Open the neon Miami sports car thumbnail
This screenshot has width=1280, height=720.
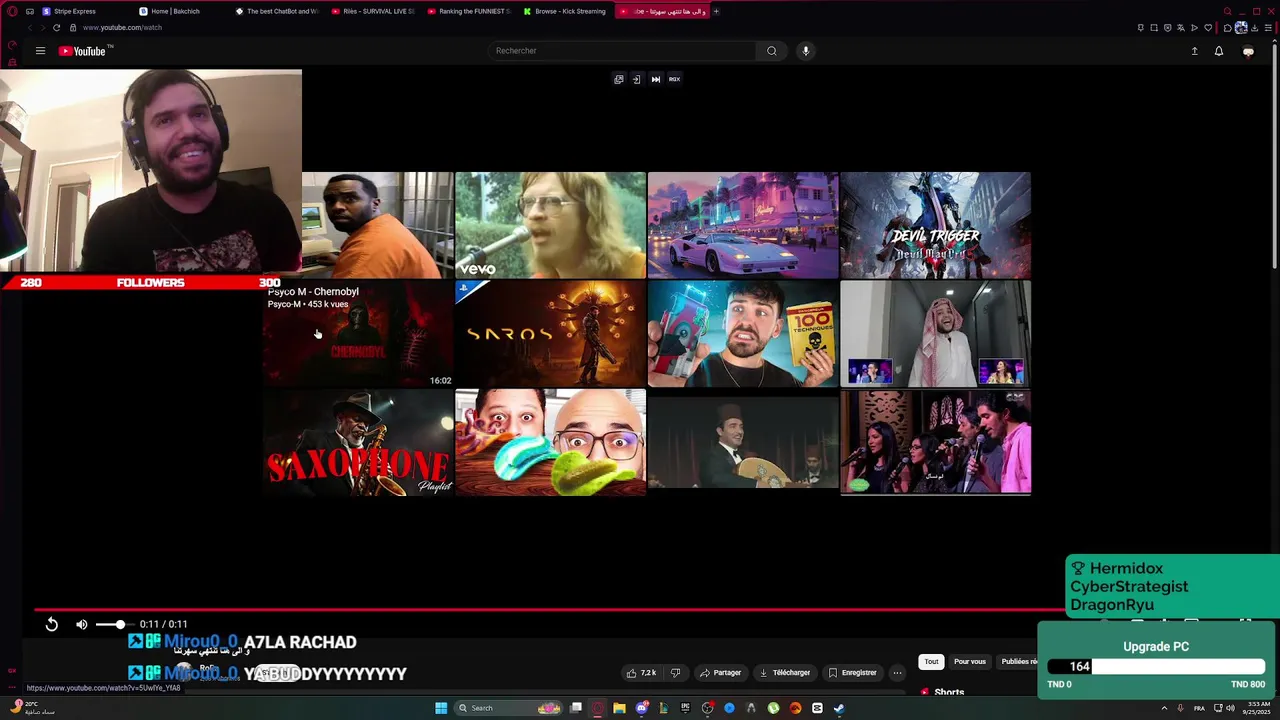coord(743,225)
